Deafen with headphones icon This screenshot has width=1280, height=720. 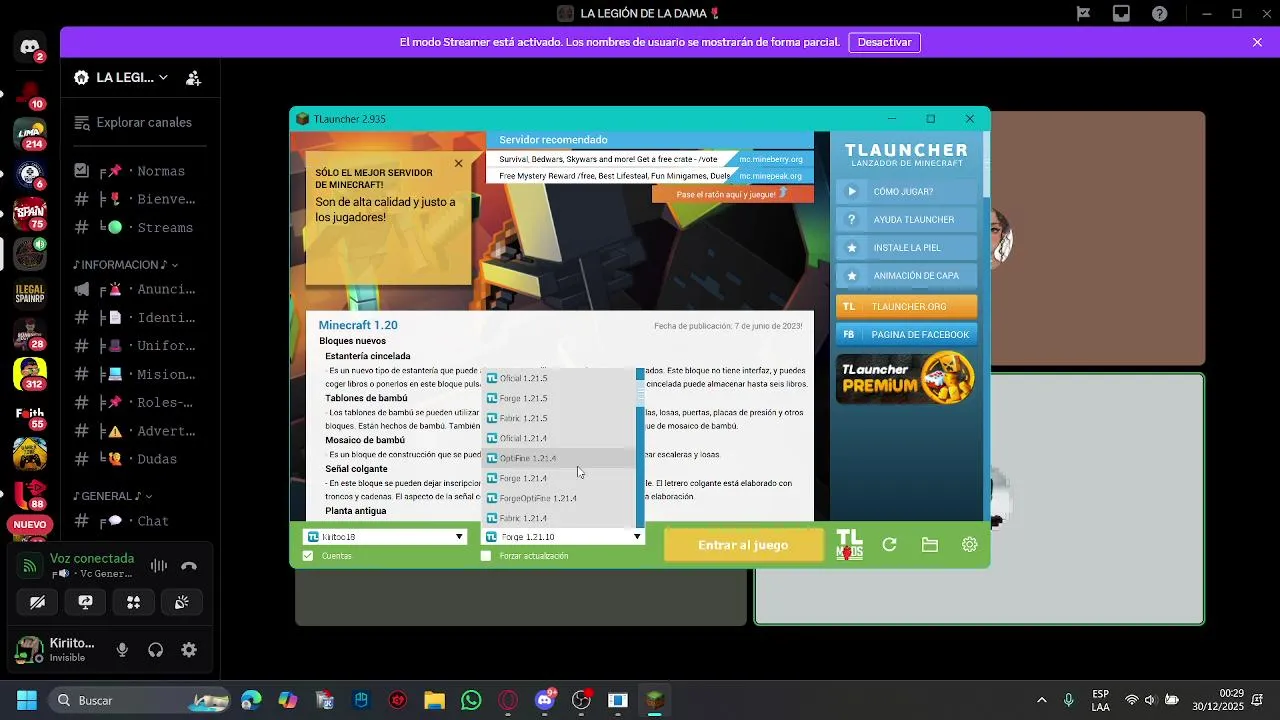tap(156, 650)
